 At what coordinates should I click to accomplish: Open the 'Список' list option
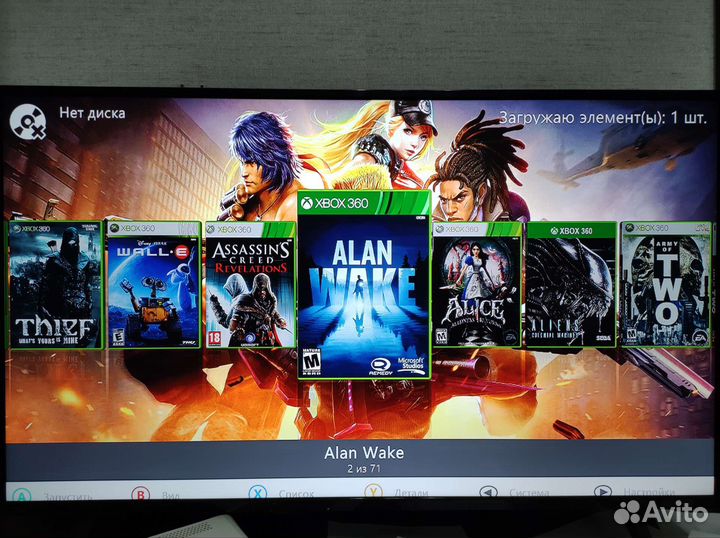click(x=296, y=494)
